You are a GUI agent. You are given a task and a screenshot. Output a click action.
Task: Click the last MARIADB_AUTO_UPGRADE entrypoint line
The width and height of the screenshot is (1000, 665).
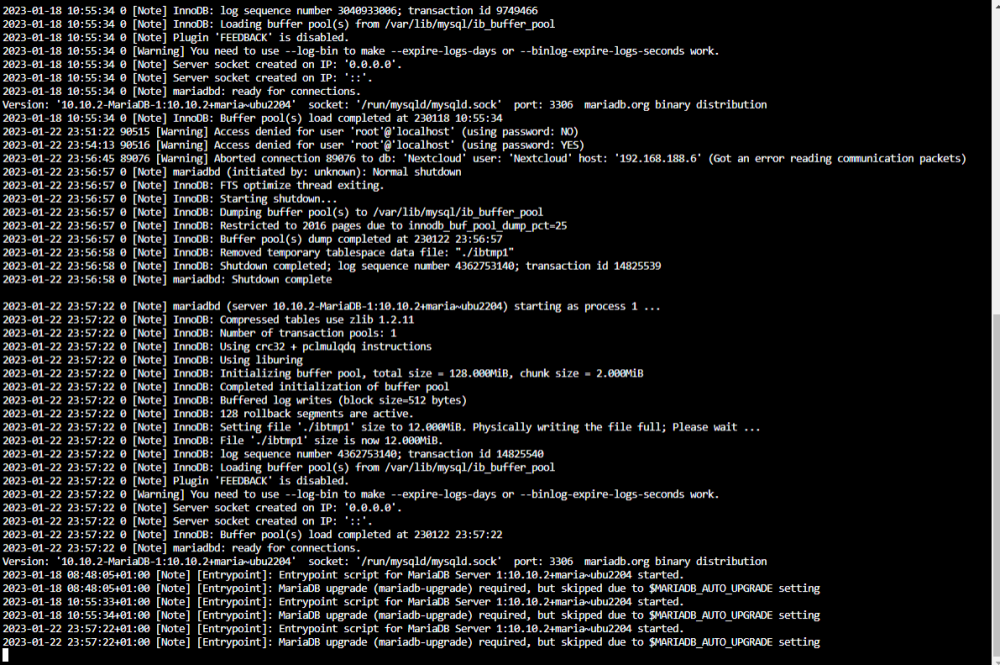pyautogui.click(x=411, y=642)
